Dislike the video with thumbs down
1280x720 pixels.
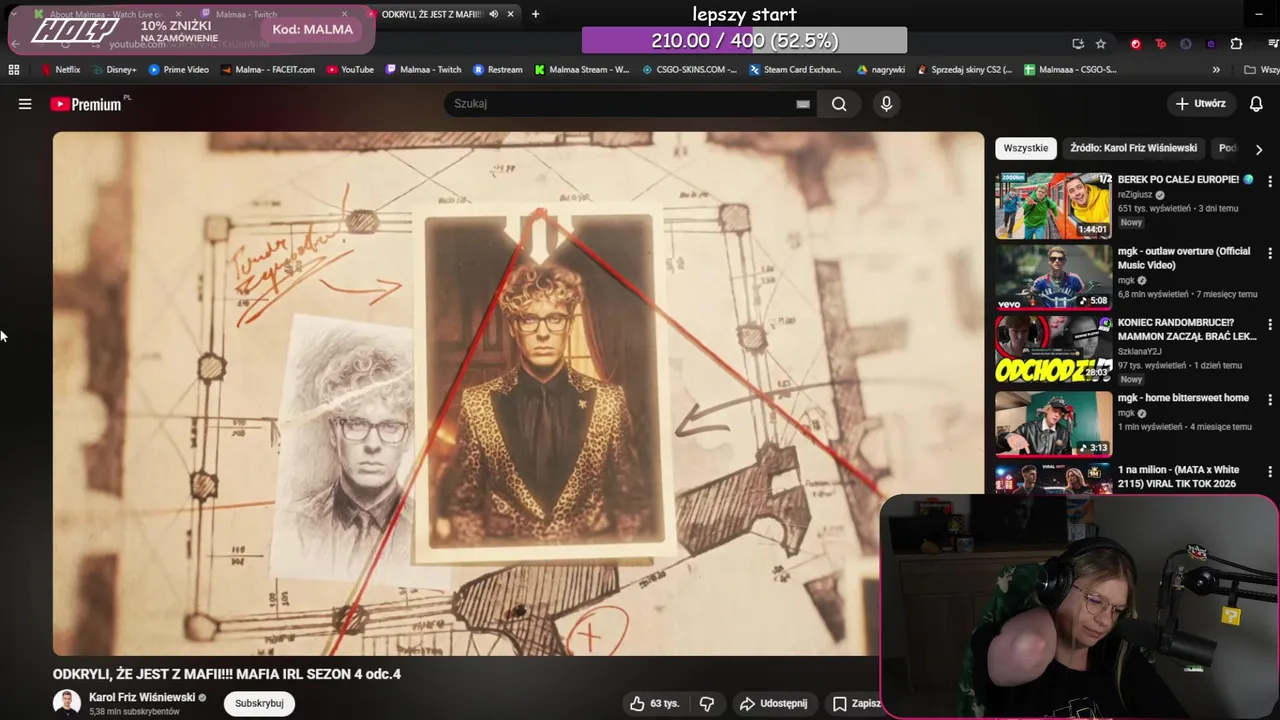click(x=707, y=704)
